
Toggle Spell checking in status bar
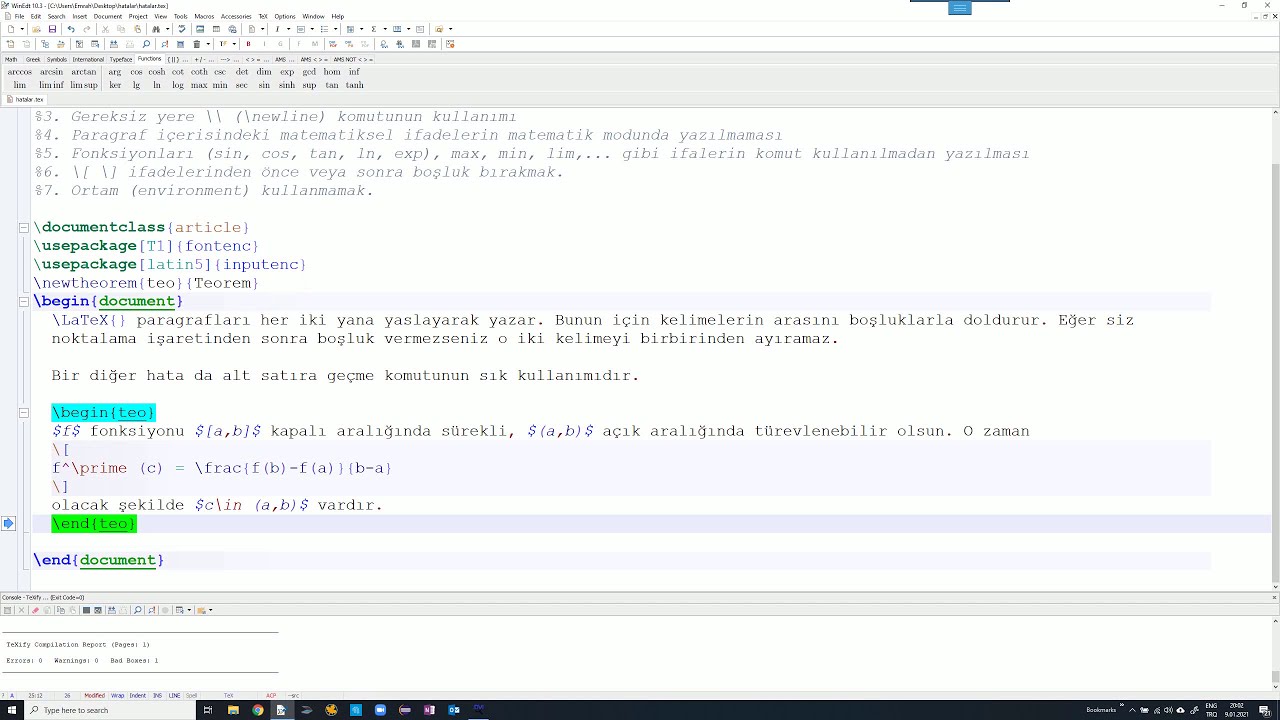pyautogui.click(x=191, y=695)
